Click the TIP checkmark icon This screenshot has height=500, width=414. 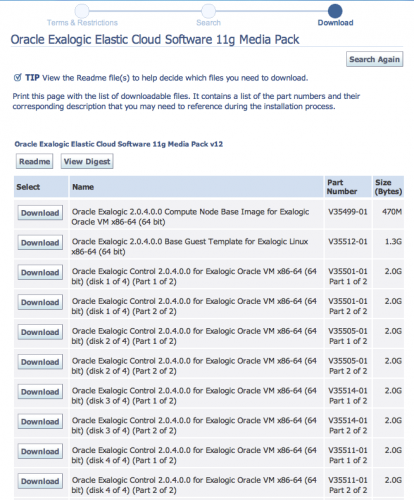click(x=18, y=78)
